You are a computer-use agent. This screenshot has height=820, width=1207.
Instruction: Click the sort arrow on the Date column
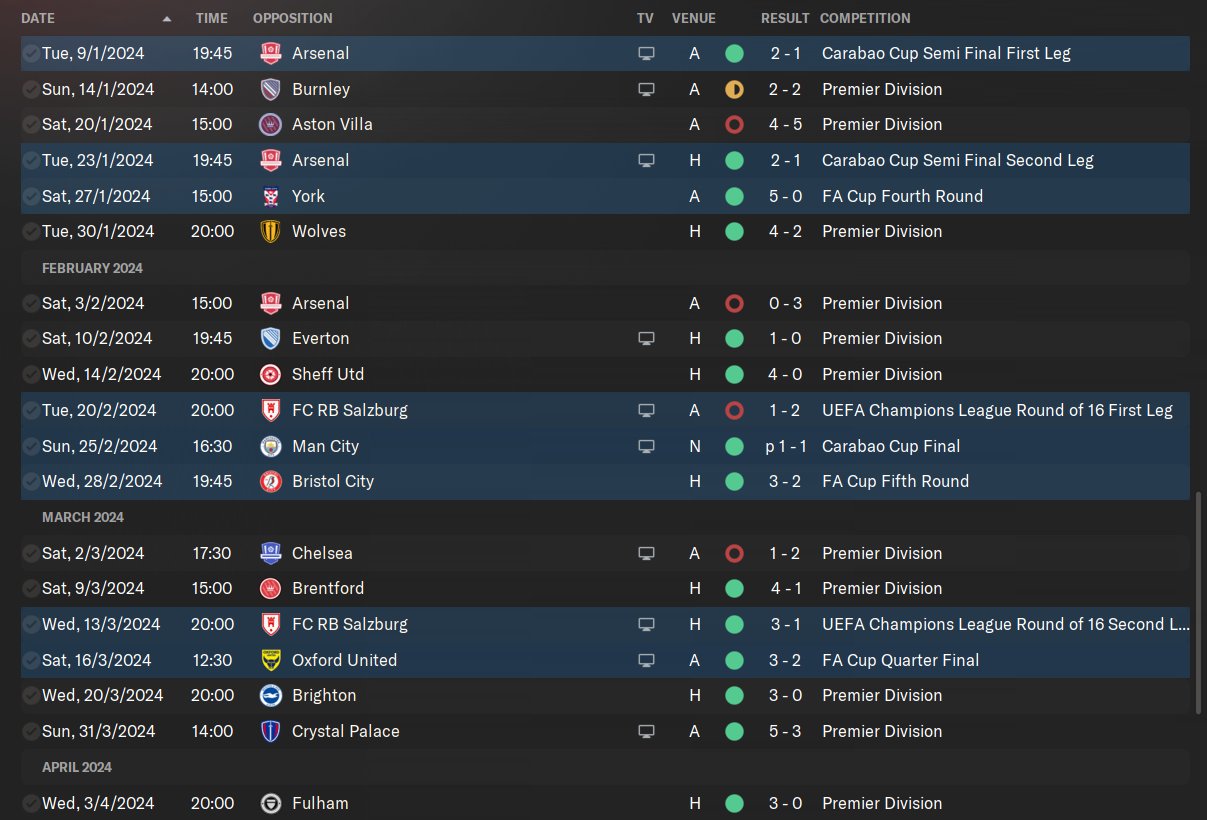(x=166, y=19)
